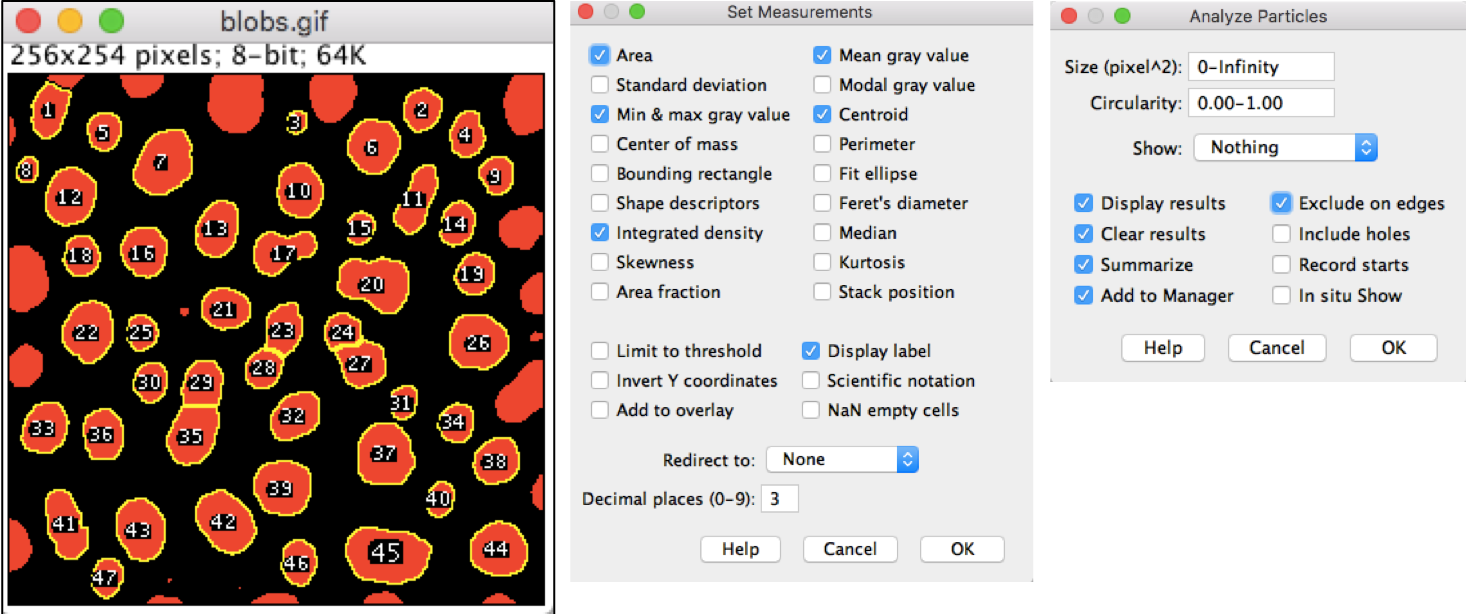The height and width of the screenshot is (614, 1466).
Task: Click Help in Set Measurements dialog
Action: [741, 549]
